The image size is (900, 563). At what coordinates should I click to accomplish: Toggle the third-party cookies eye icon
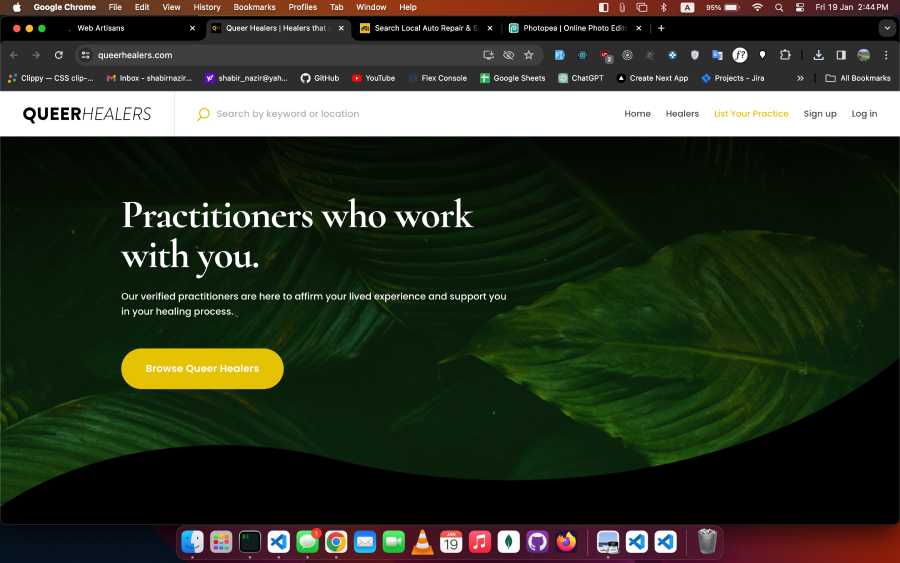pyautogui.click(x=508, y=55)
